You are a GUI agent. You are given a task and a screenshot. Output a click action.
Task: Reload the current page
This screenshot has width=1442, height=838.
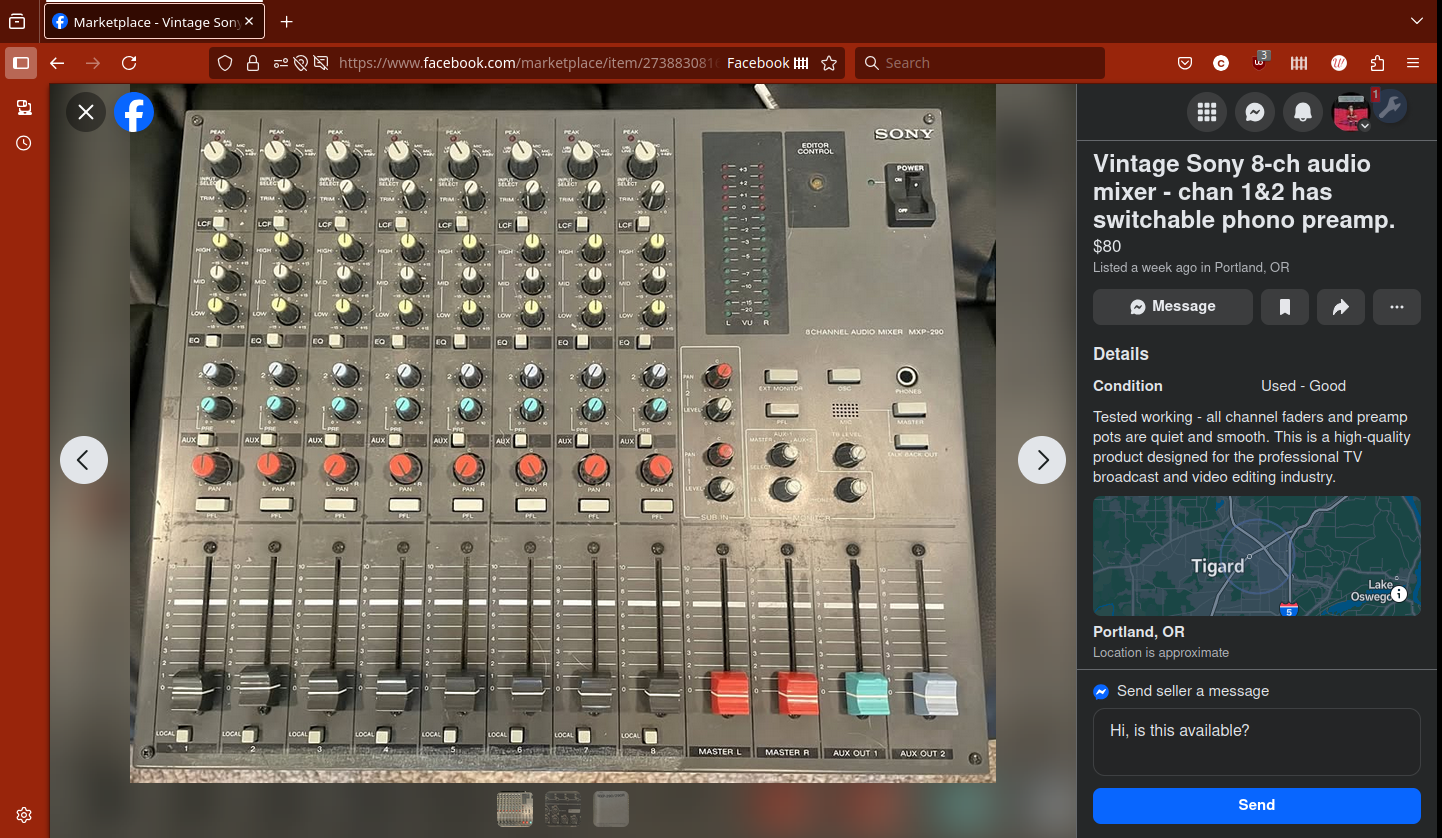click(129, 63)
